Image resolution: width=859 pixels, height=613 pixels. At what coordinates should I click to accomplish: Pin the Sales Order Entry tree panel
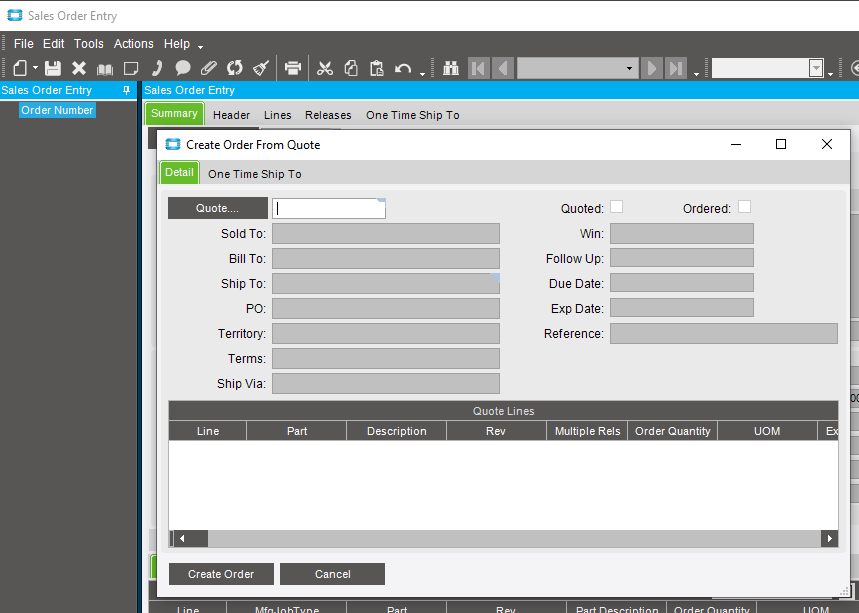[126, 90]
